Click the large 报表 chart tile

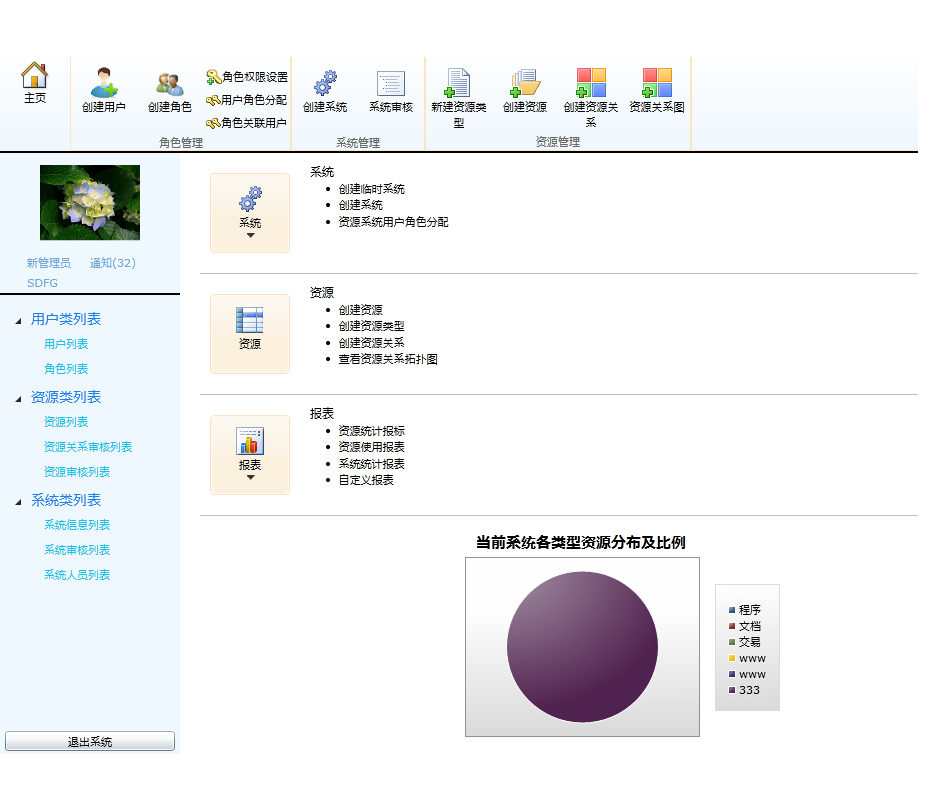point(250,454)
